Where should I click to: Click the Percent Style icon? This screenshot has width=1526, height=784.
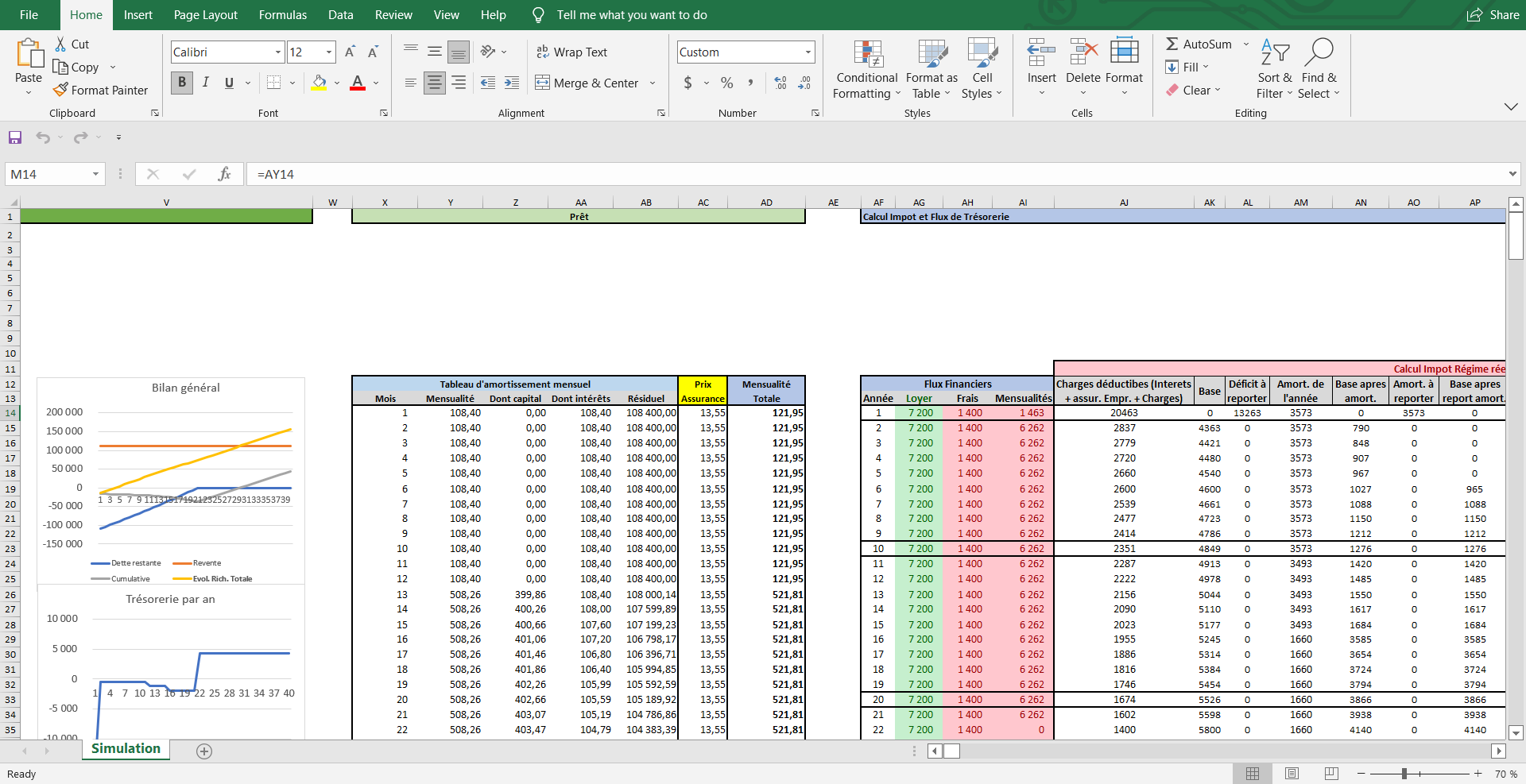pos(726,83)
